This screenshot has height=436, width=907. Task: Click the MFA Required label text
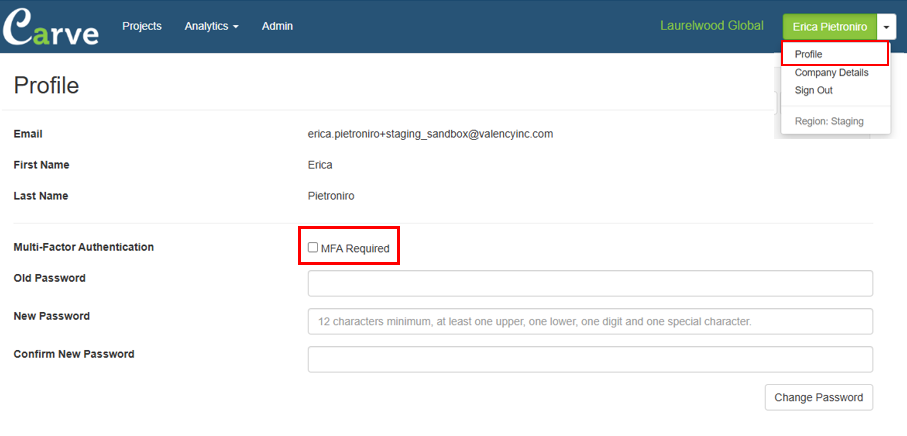click(355, 249)
